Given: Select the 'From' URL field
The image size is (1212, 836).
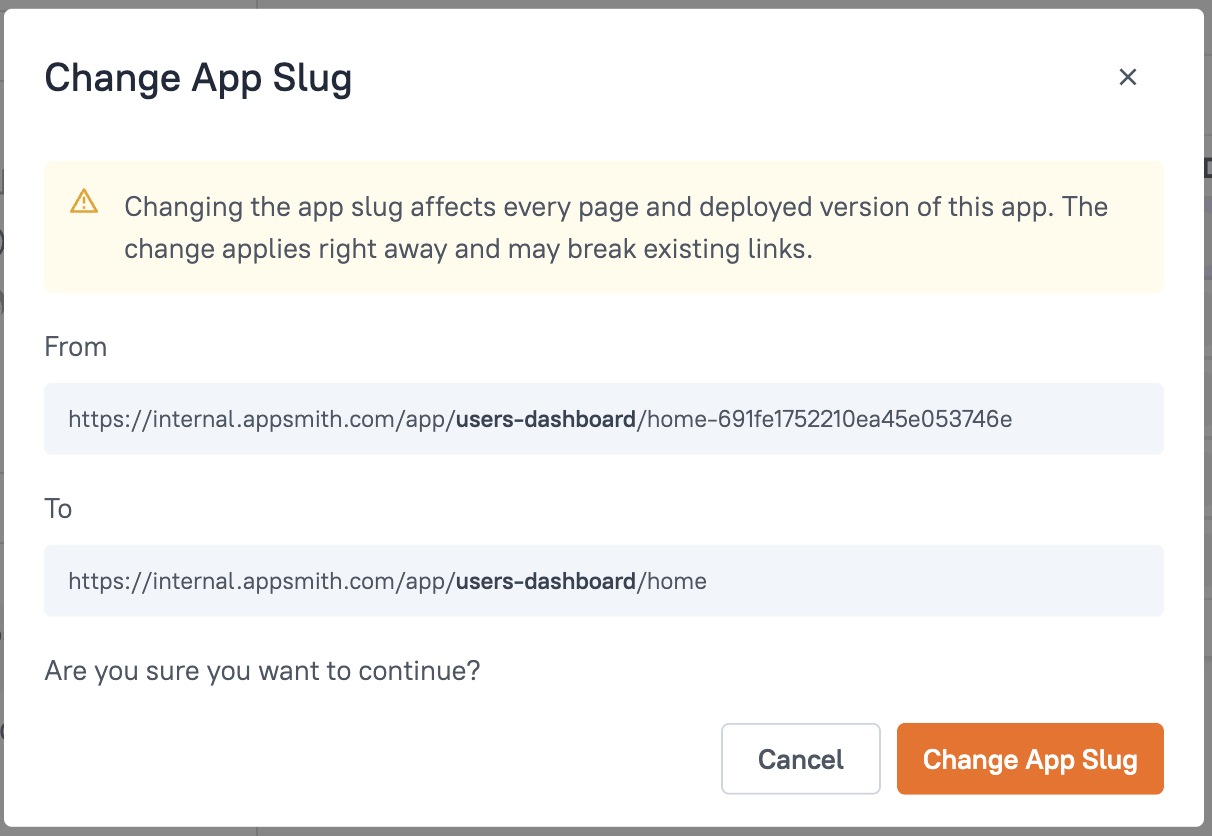Looking at the screenshot, I should click(x=604, y=419).
